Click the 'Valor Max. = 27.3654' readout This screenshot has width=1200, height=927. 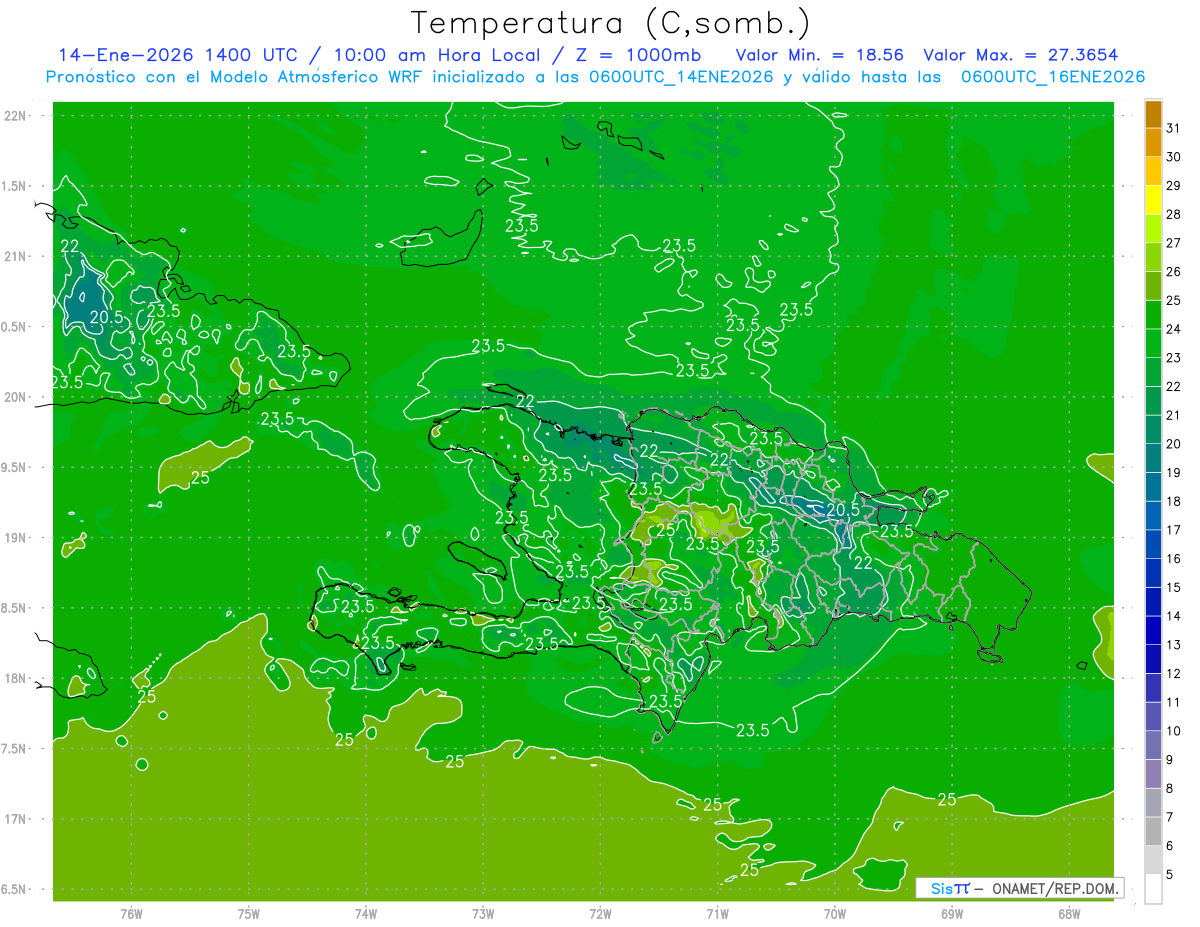(x=1021, y=55)
